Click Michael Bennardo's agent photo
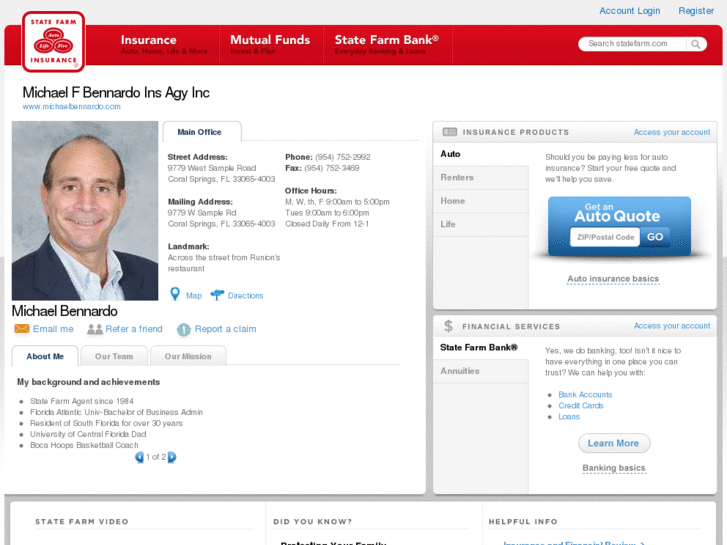Screen dimensions: 727x545 (85, 211)
